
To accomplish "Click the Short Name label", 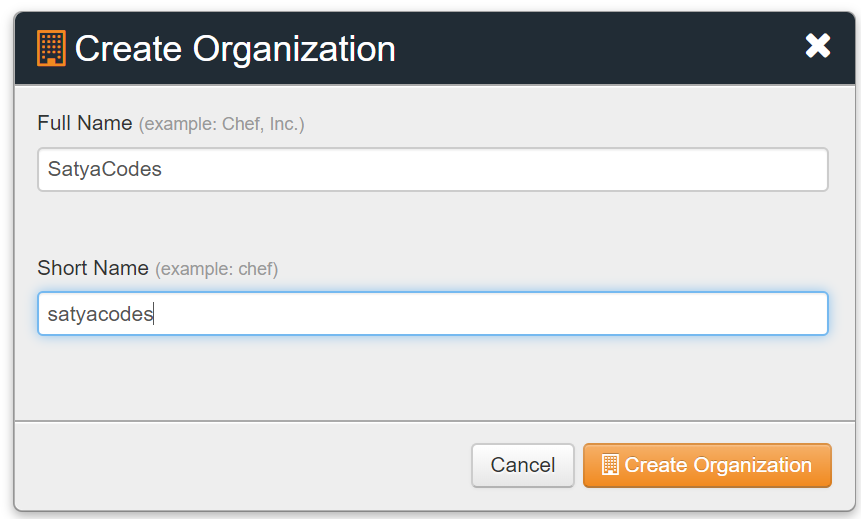I will tap(92, 268).
